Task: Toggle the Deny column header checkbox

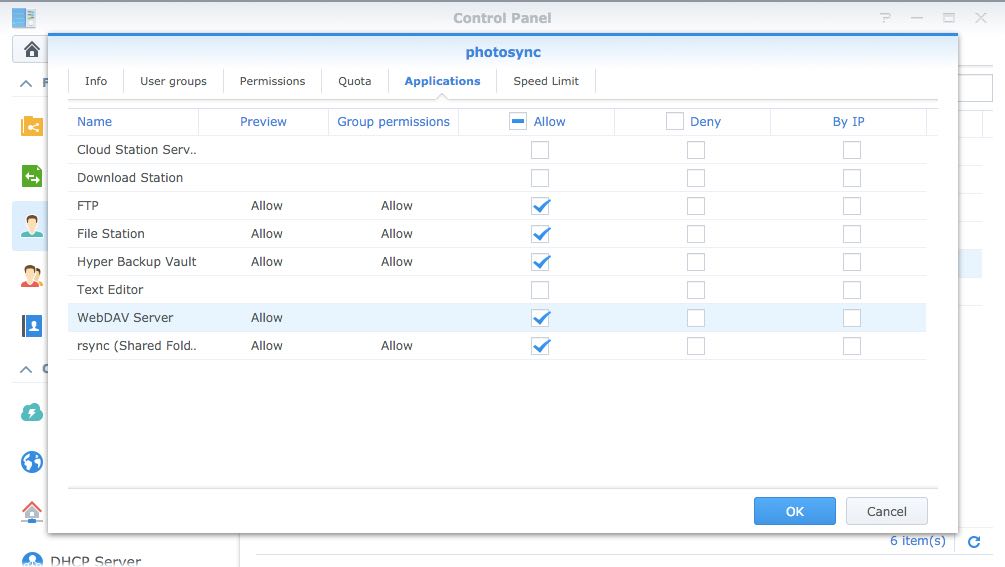Action: point(674,121)
